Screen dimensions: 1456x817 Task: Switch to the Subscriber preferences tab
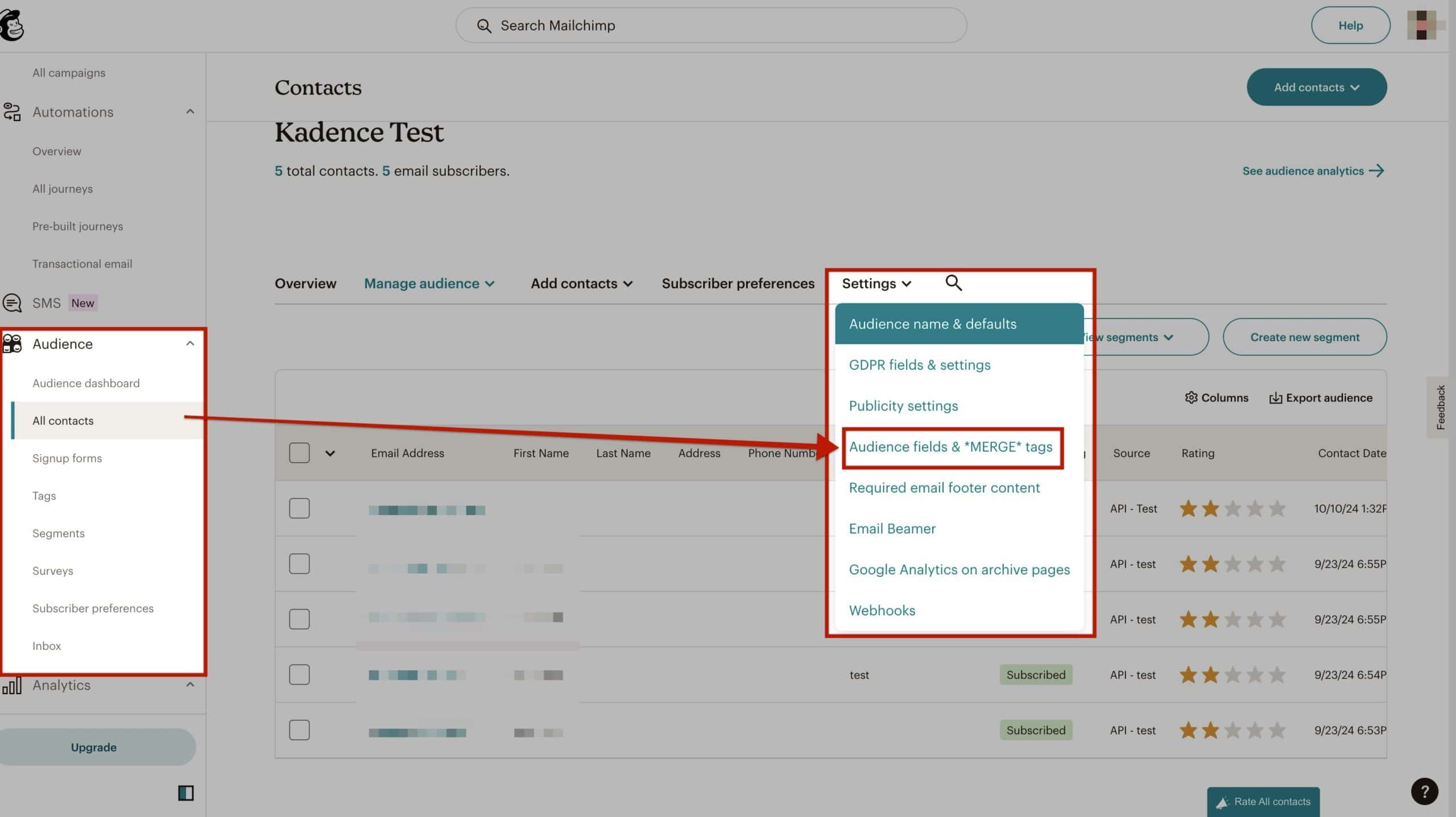(x=738, y=283)
